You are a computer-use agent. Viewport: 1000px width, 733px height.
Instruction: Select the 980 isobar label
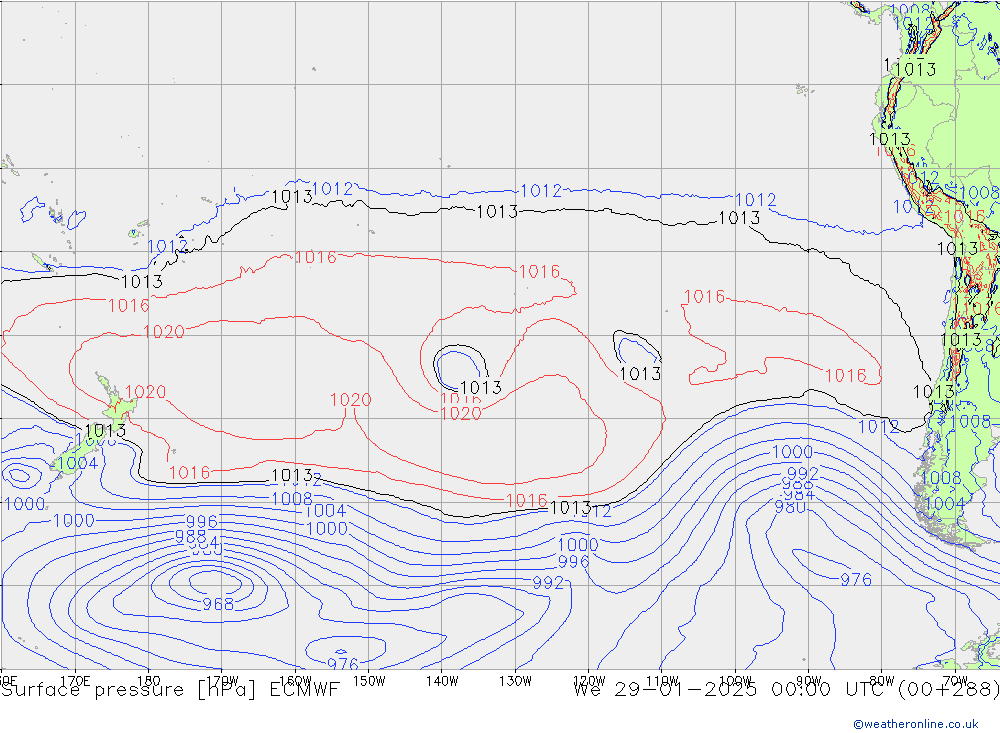790,507
